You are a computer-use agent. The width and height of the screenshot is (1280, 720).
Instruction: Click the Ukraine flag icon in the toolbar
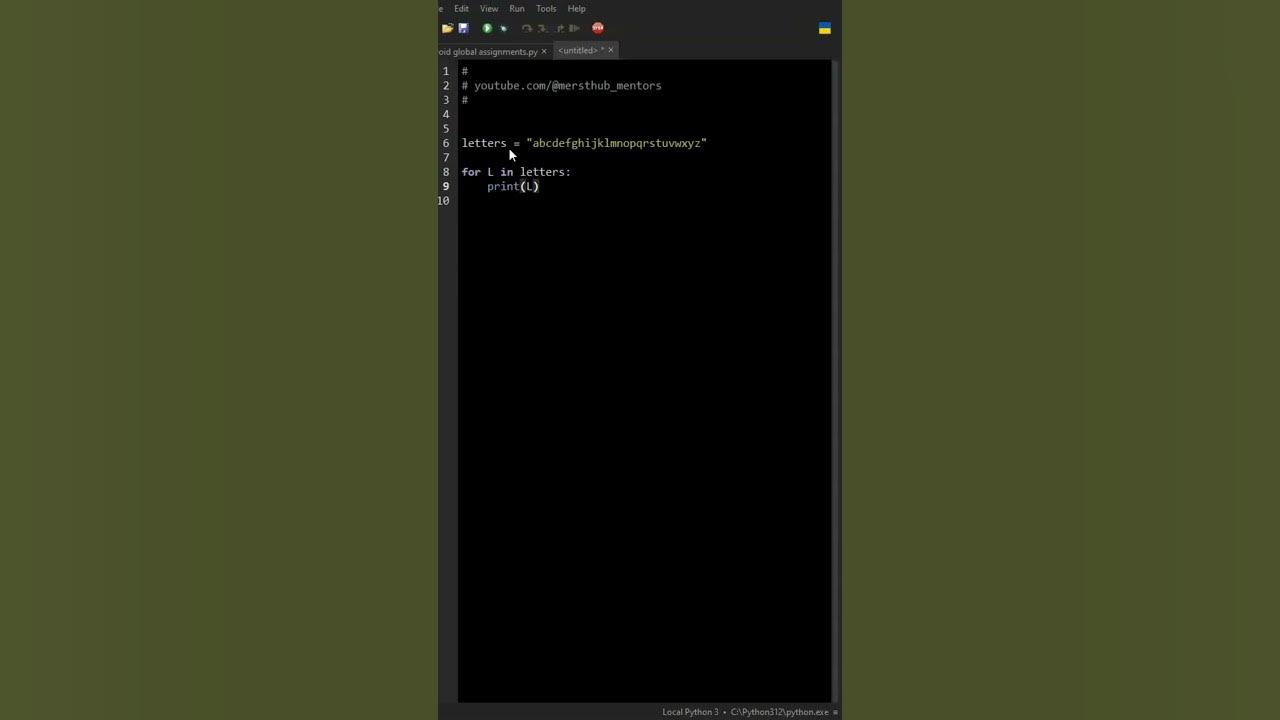[x=825, y=28]
